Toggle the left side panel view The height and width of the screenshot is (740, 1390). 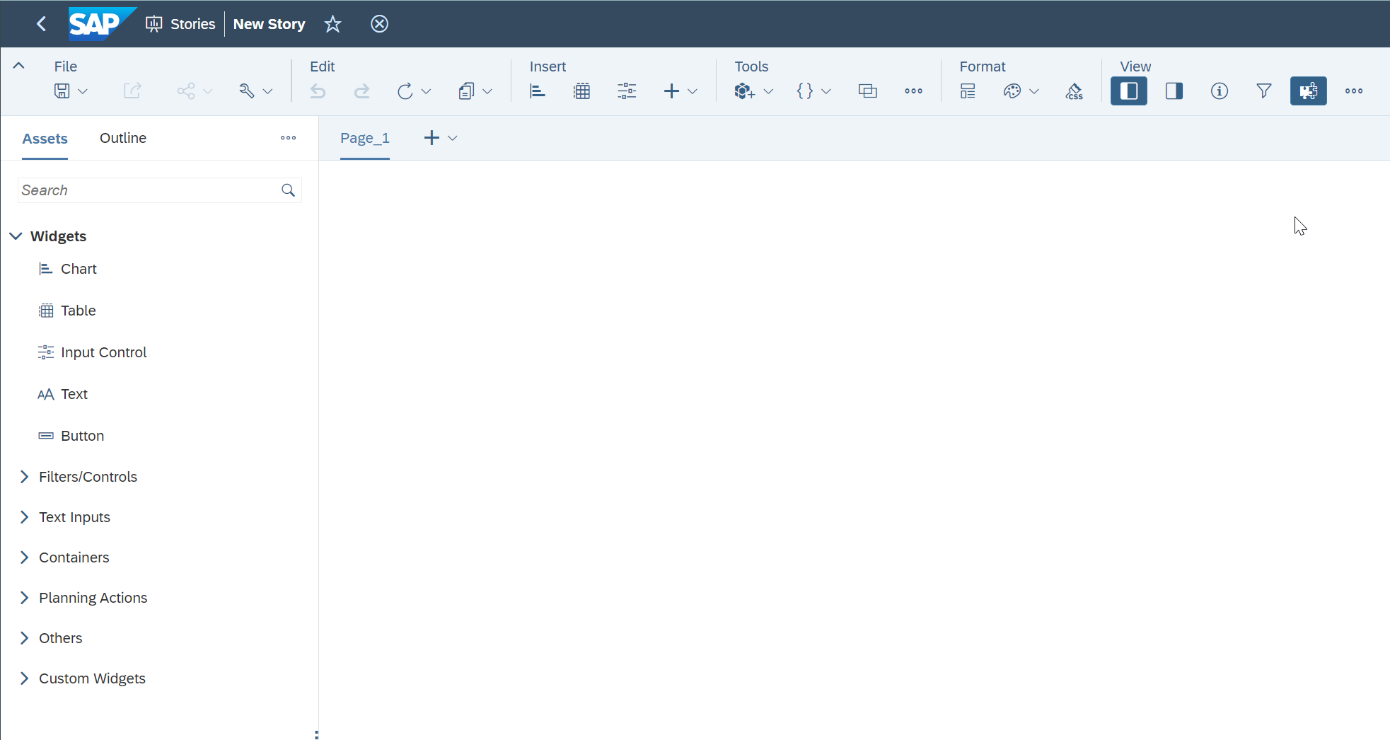pos(1129,91)
